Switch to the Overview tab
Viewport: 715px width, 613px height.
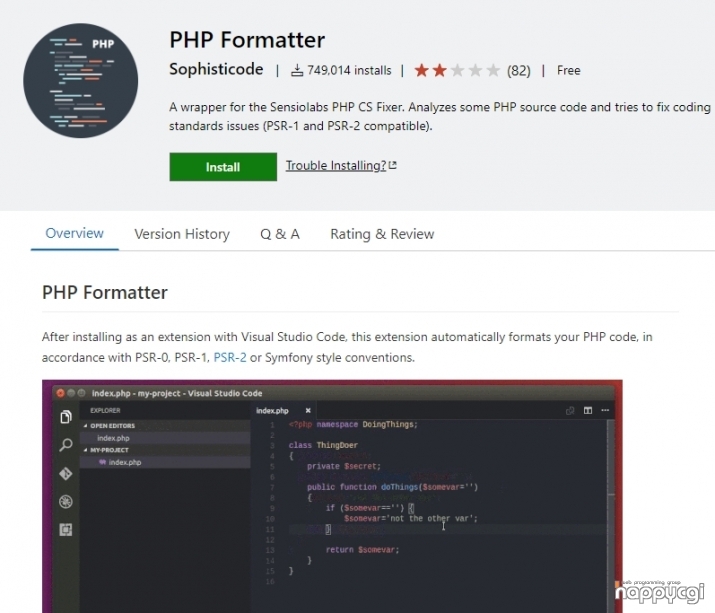coord(74,233)
